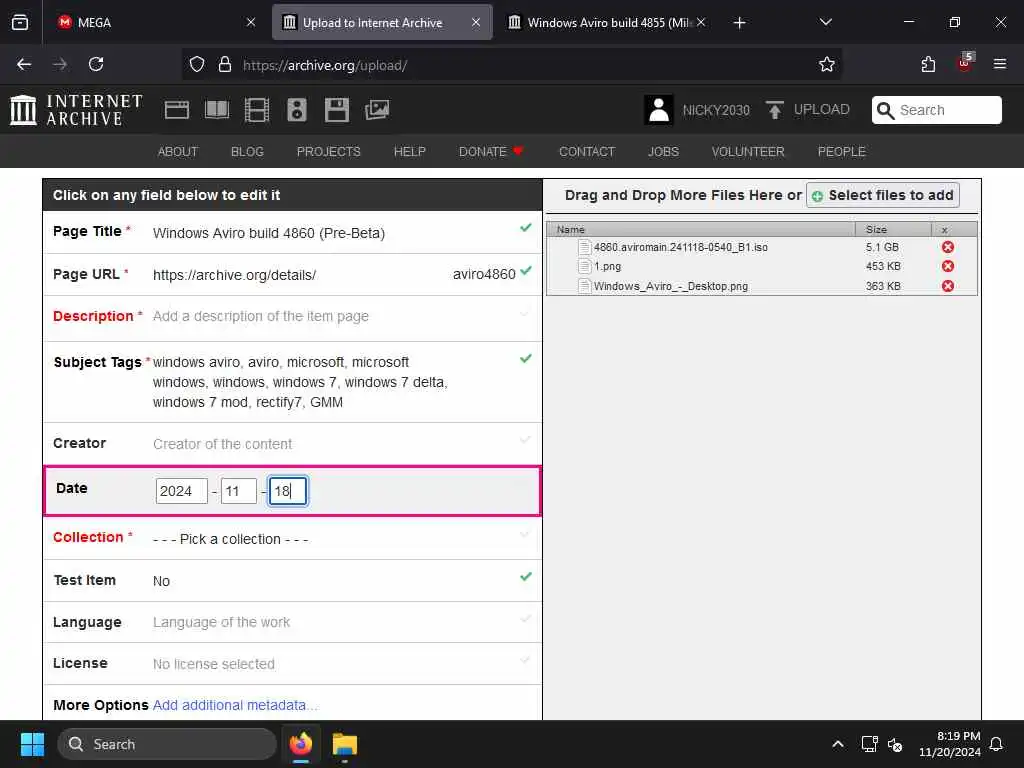Open the ABOUT menu item
This screenshot has width=1024, height=768.
pyautogui.click(x=178, y=152)
